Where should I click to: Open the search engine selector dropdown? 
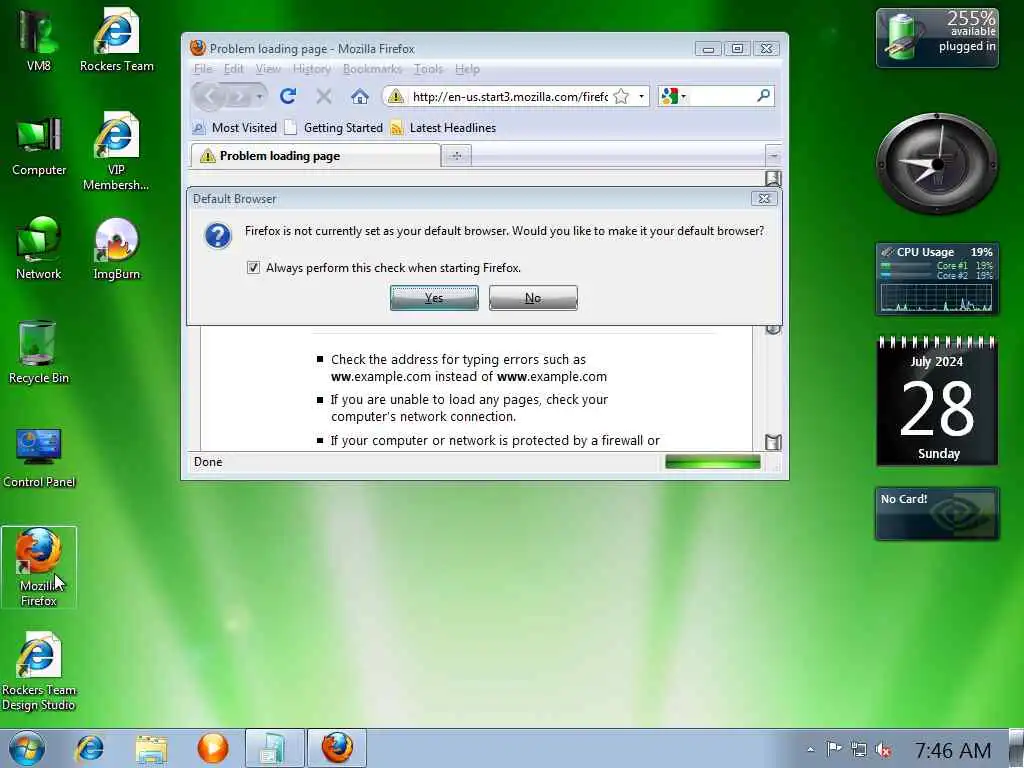point(683,97)
